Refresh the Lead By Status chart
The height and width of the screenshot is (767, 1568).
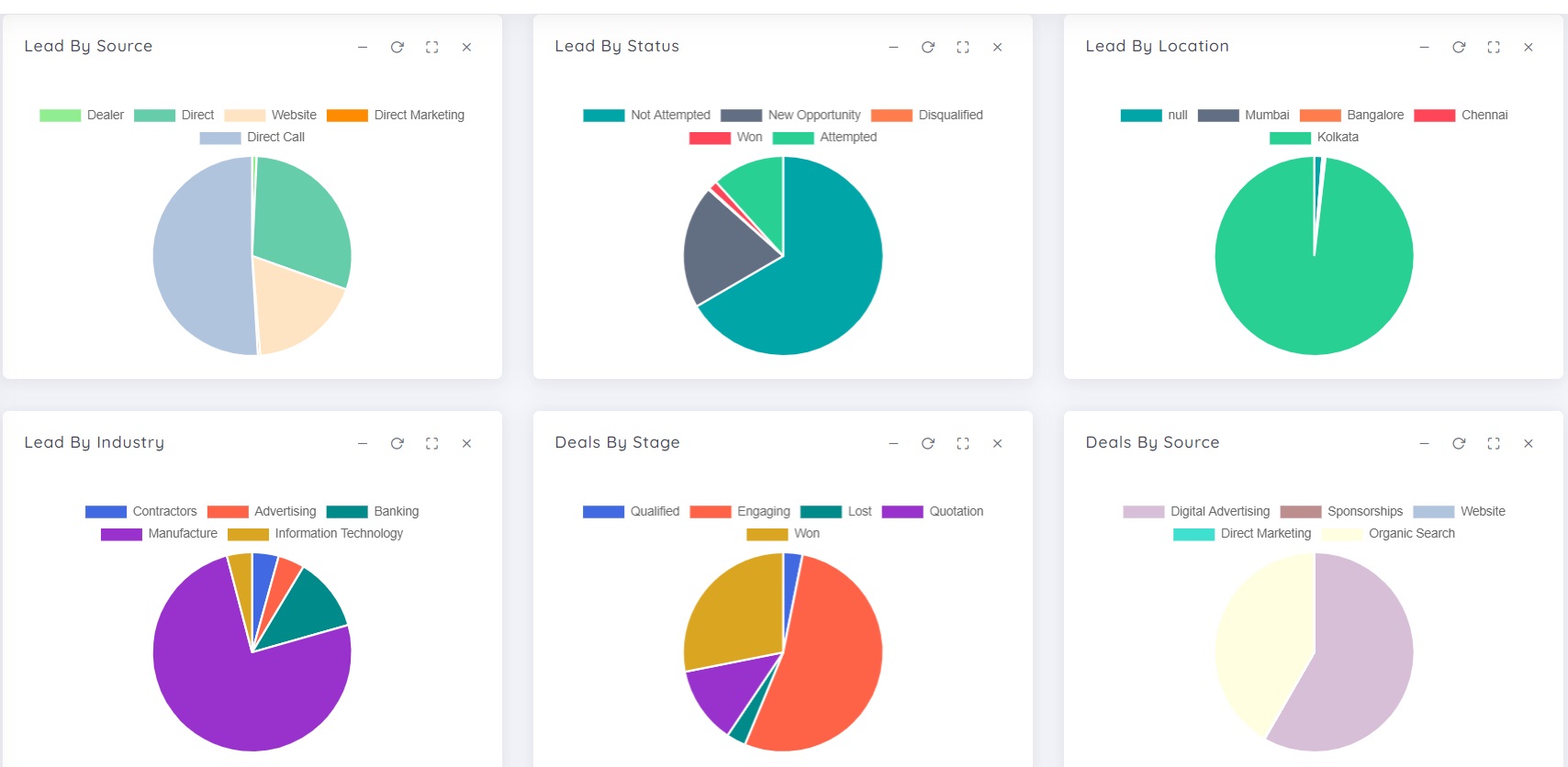(928, 47)
